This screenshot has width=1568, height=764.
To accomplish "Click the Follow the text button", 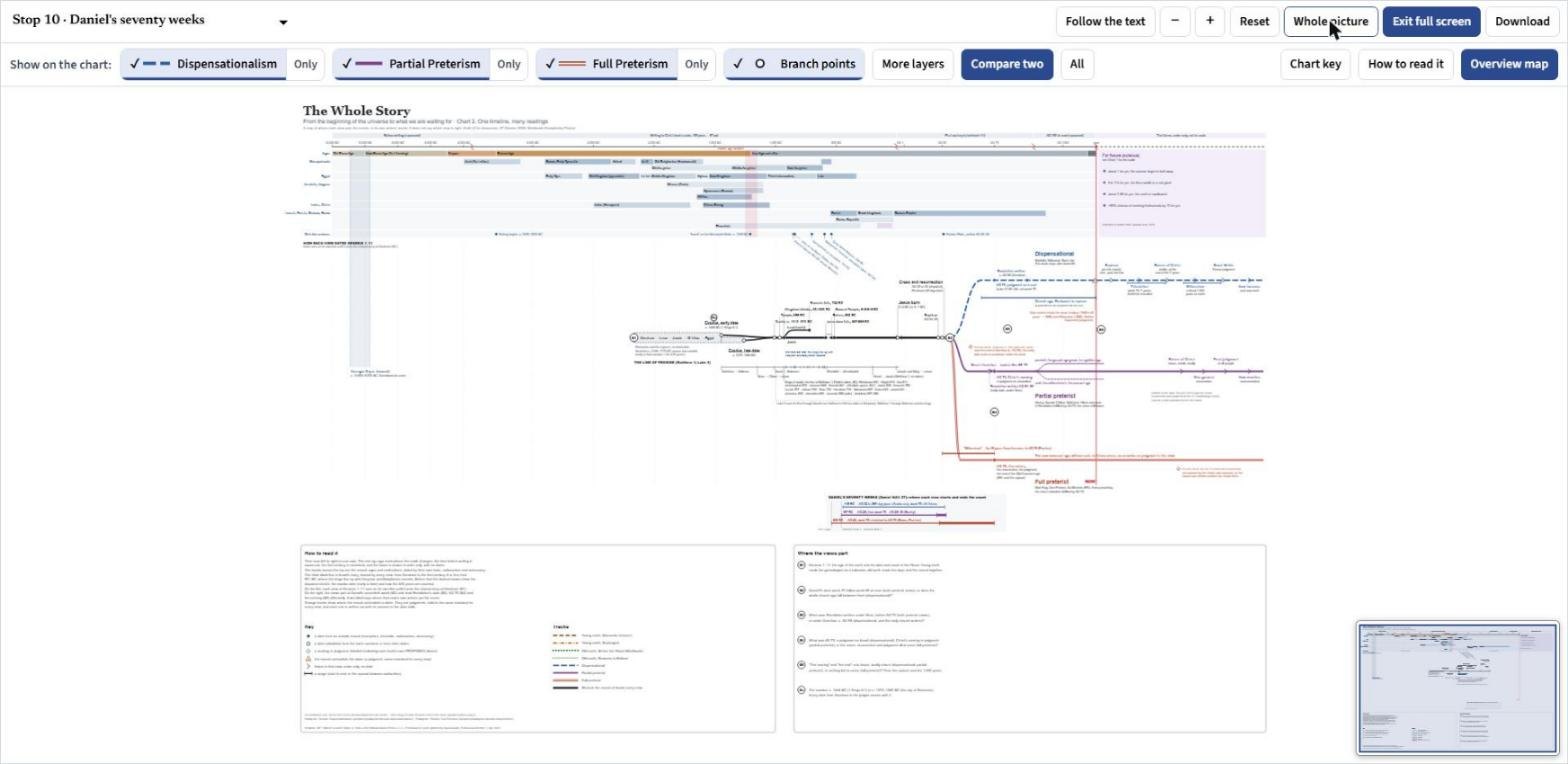I will point(1105,21).
